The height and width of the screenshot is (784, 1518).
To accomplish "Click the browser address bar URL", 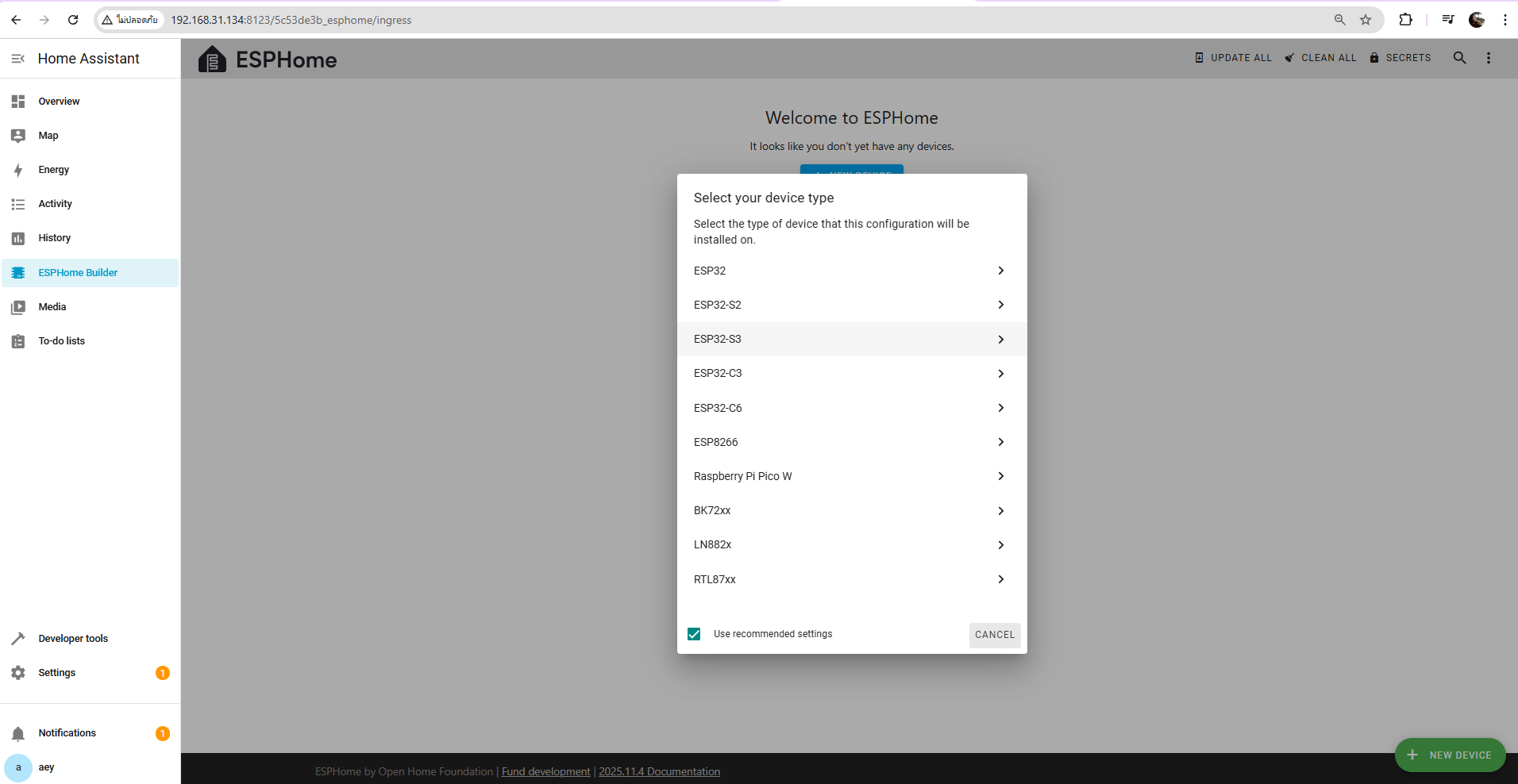I will pos(291,20).
